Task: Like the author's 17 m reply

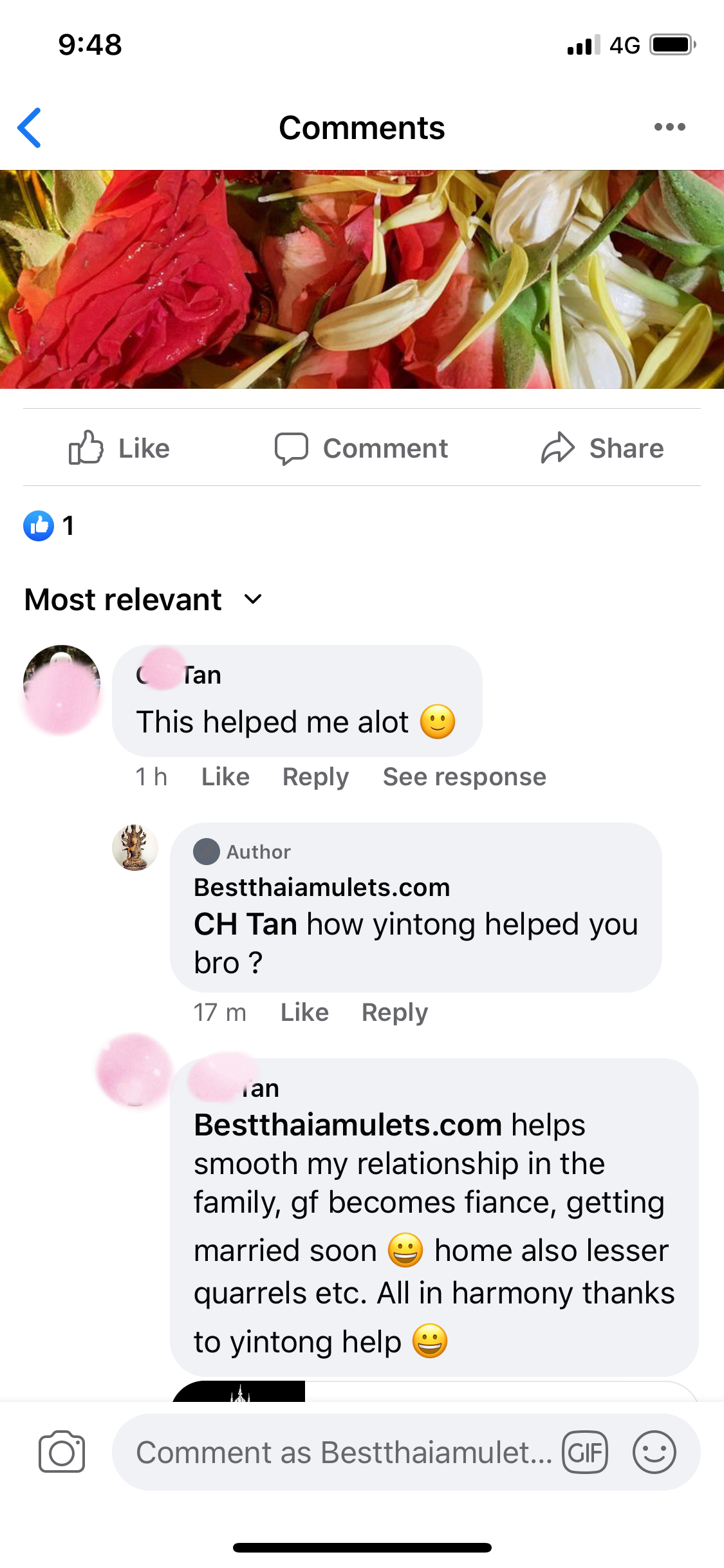Action: tap(304, 1013)
